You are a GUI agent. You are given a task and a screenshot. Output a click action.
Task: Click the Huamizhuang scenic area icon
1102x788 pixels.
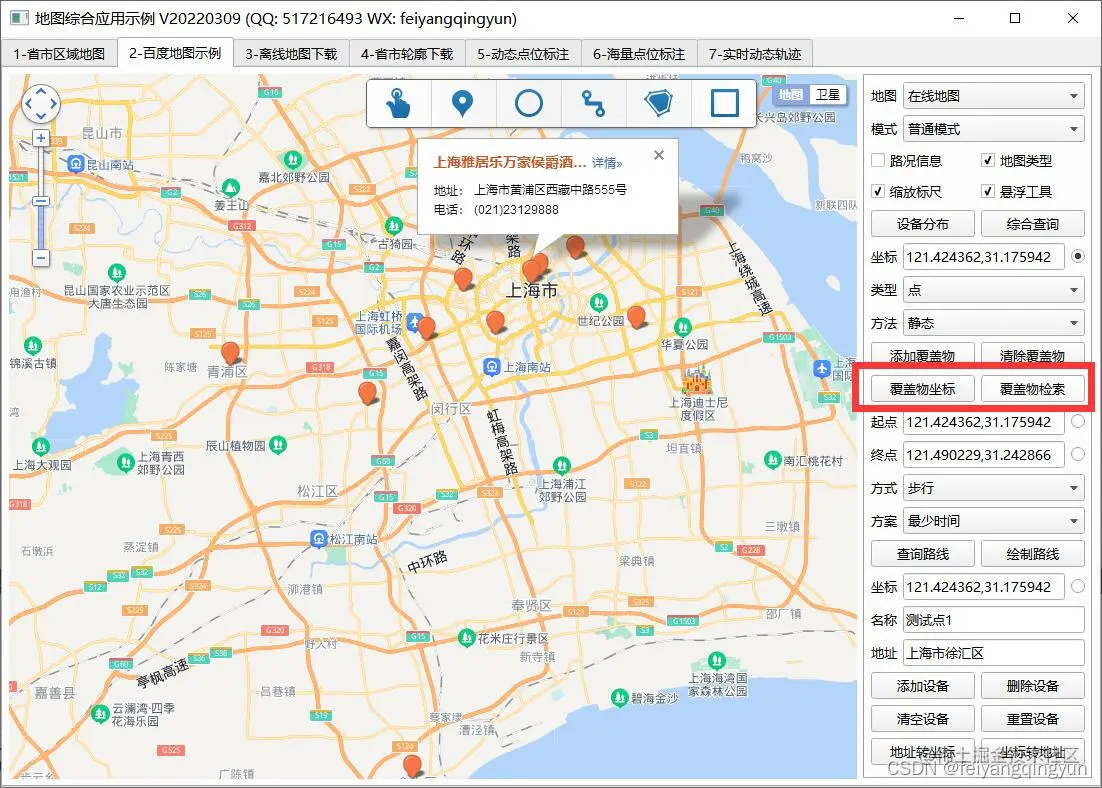tap(466, 638)
